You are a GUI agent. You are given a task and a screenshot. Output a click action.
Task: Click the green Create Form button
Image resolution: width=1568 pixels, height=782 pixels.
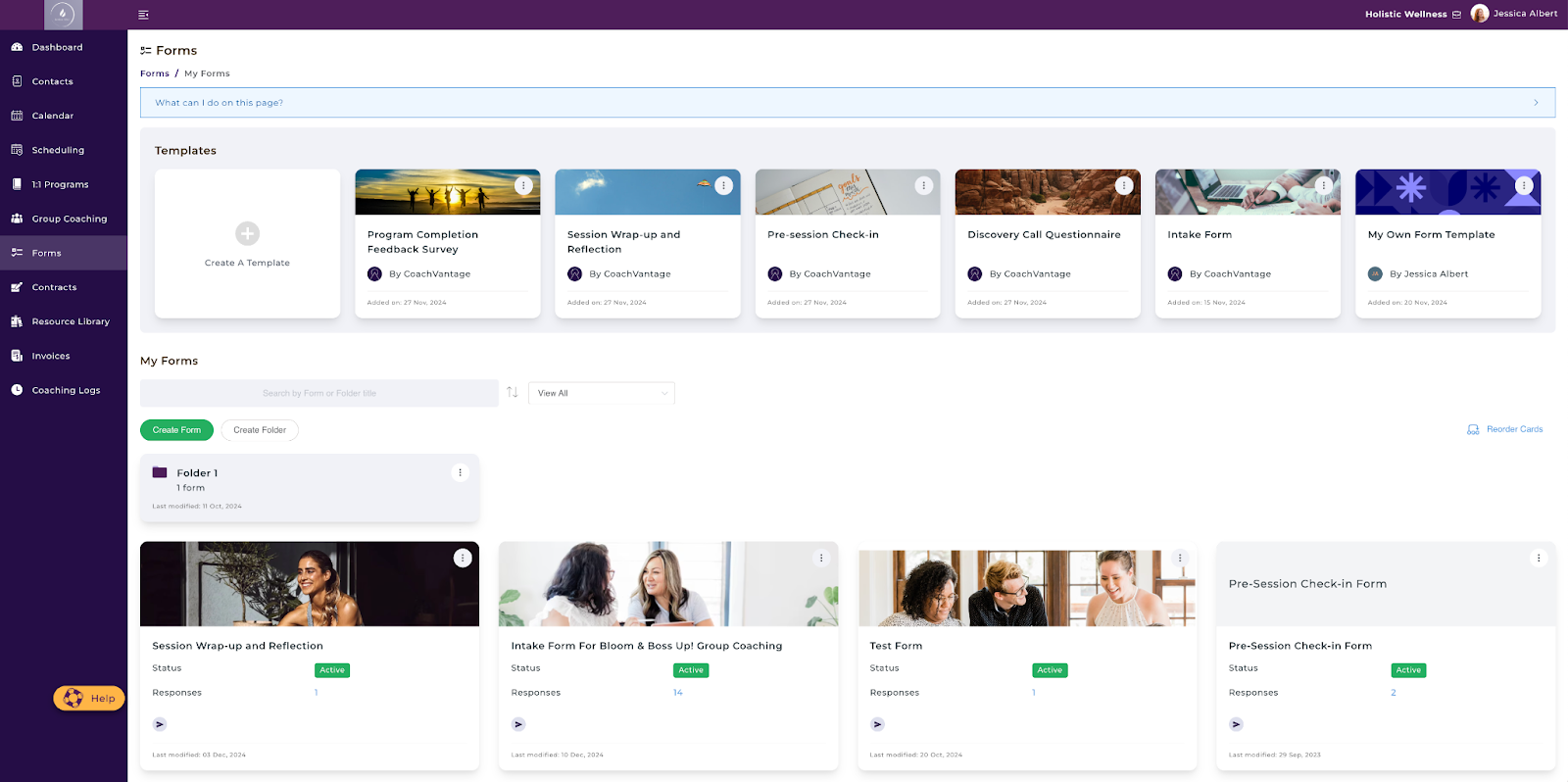pyautogui.click(x=176, y=430)
